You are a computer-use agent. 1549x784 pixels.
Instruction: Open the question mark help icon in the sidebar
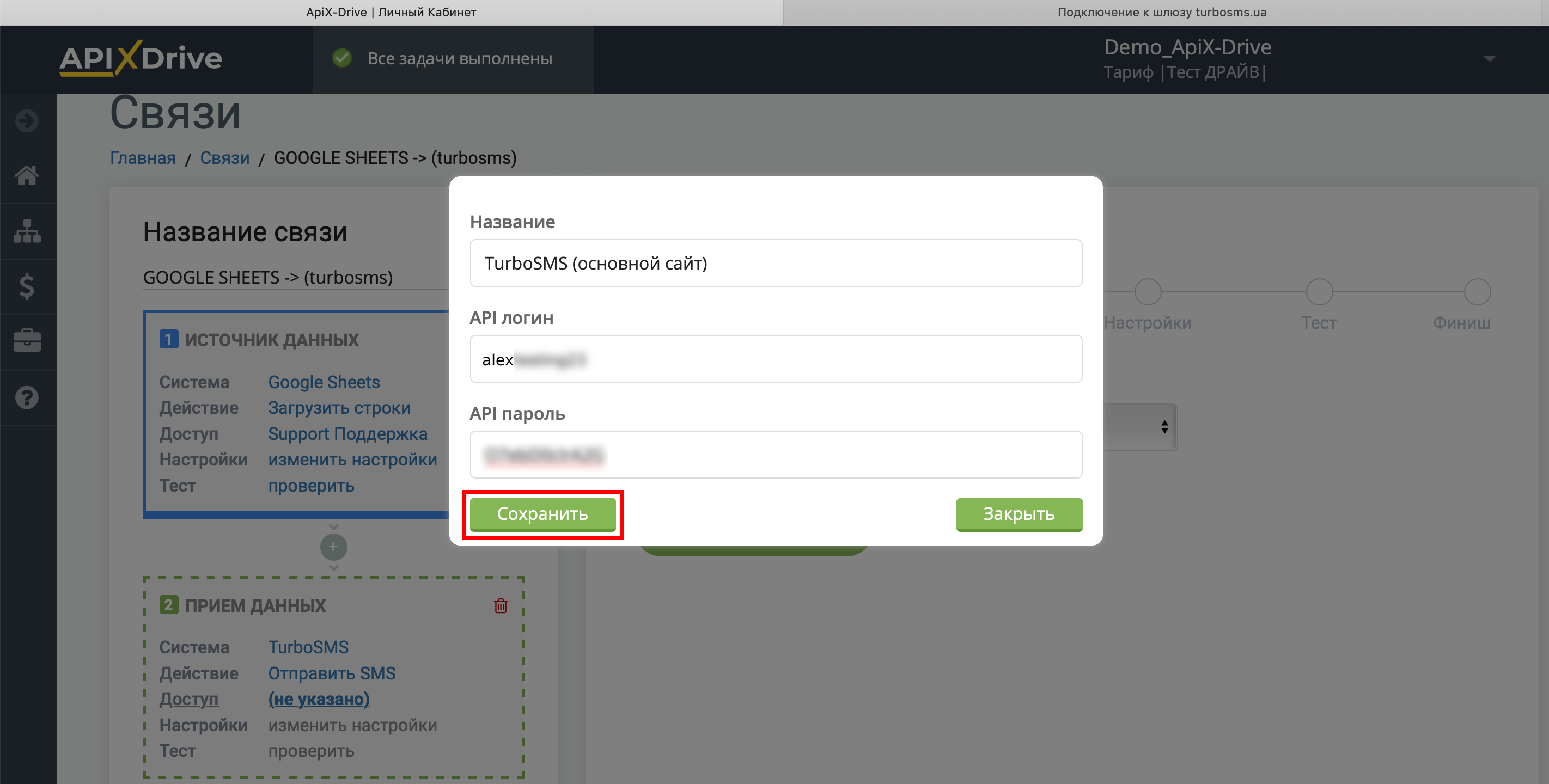coord(27,397)
